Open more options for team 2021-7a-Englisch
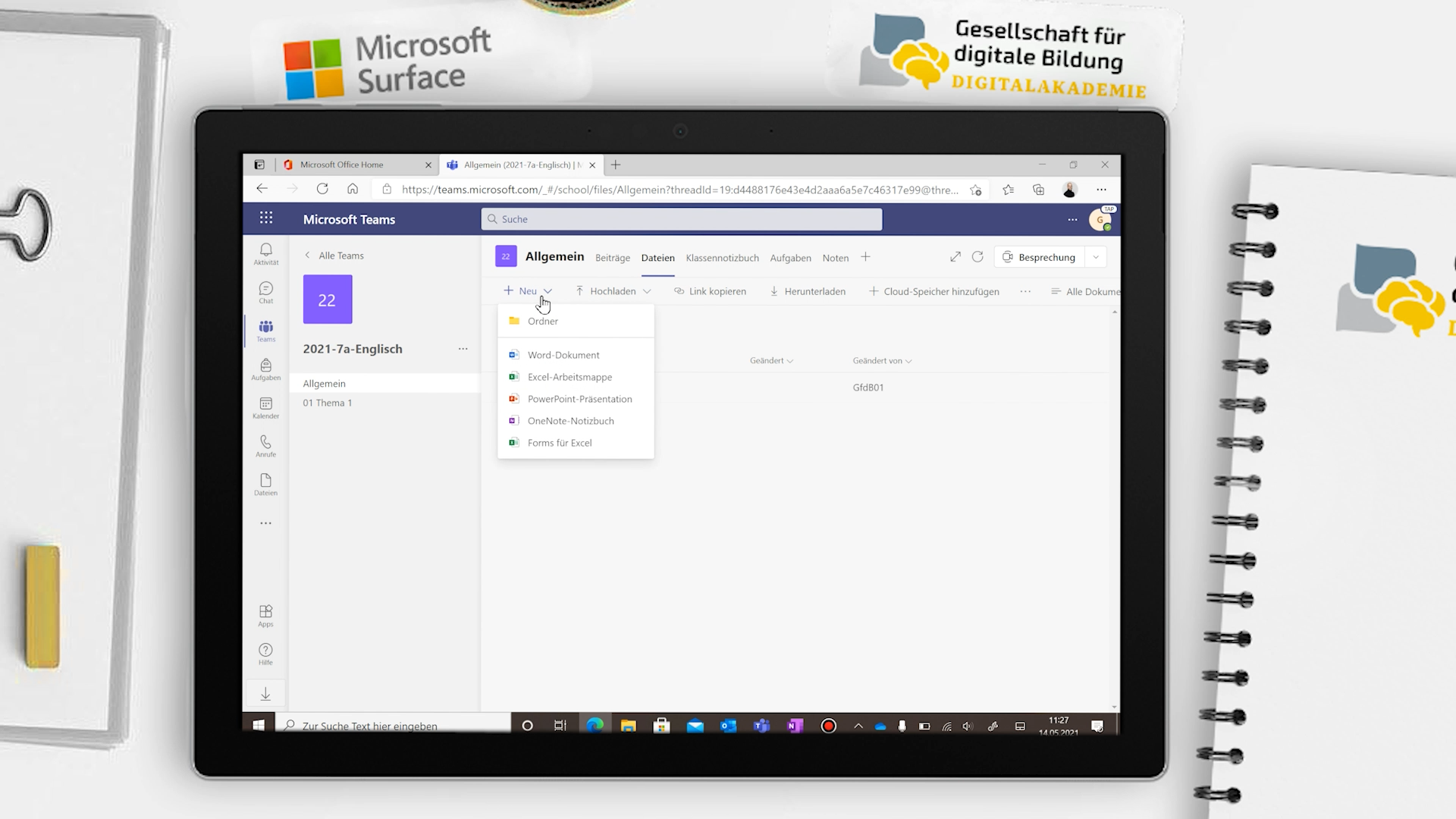 (x=463, y=349)
